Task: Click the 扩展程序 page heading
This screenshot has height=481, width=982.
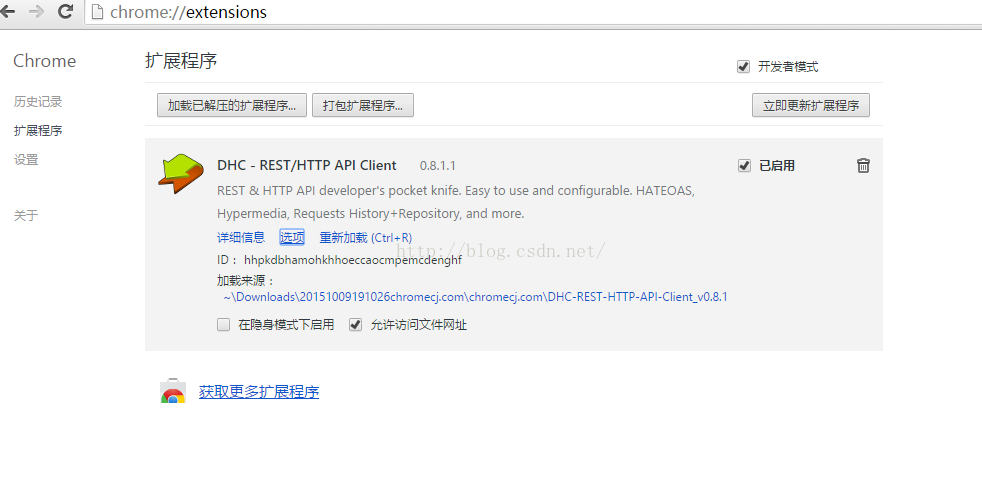Action: 181,61
